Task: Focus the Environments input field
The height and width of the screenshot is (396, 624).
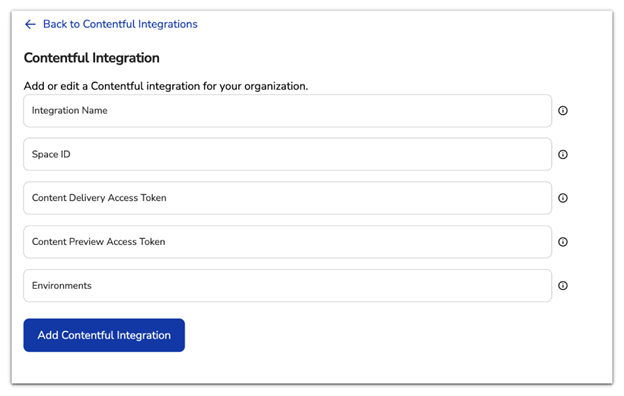Action: tap(287, 285)
